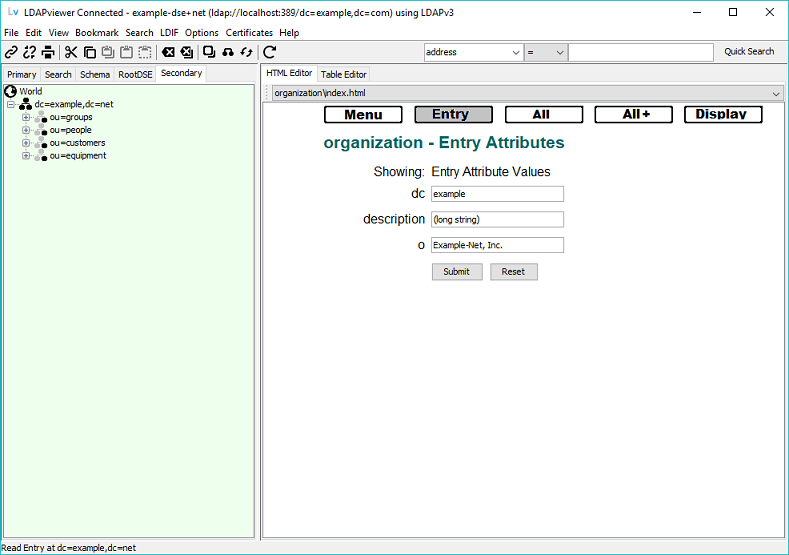789x555 pixels.
Task: Click the Disconnect (broken link) toolbar icon
Action: coord(30,52)
